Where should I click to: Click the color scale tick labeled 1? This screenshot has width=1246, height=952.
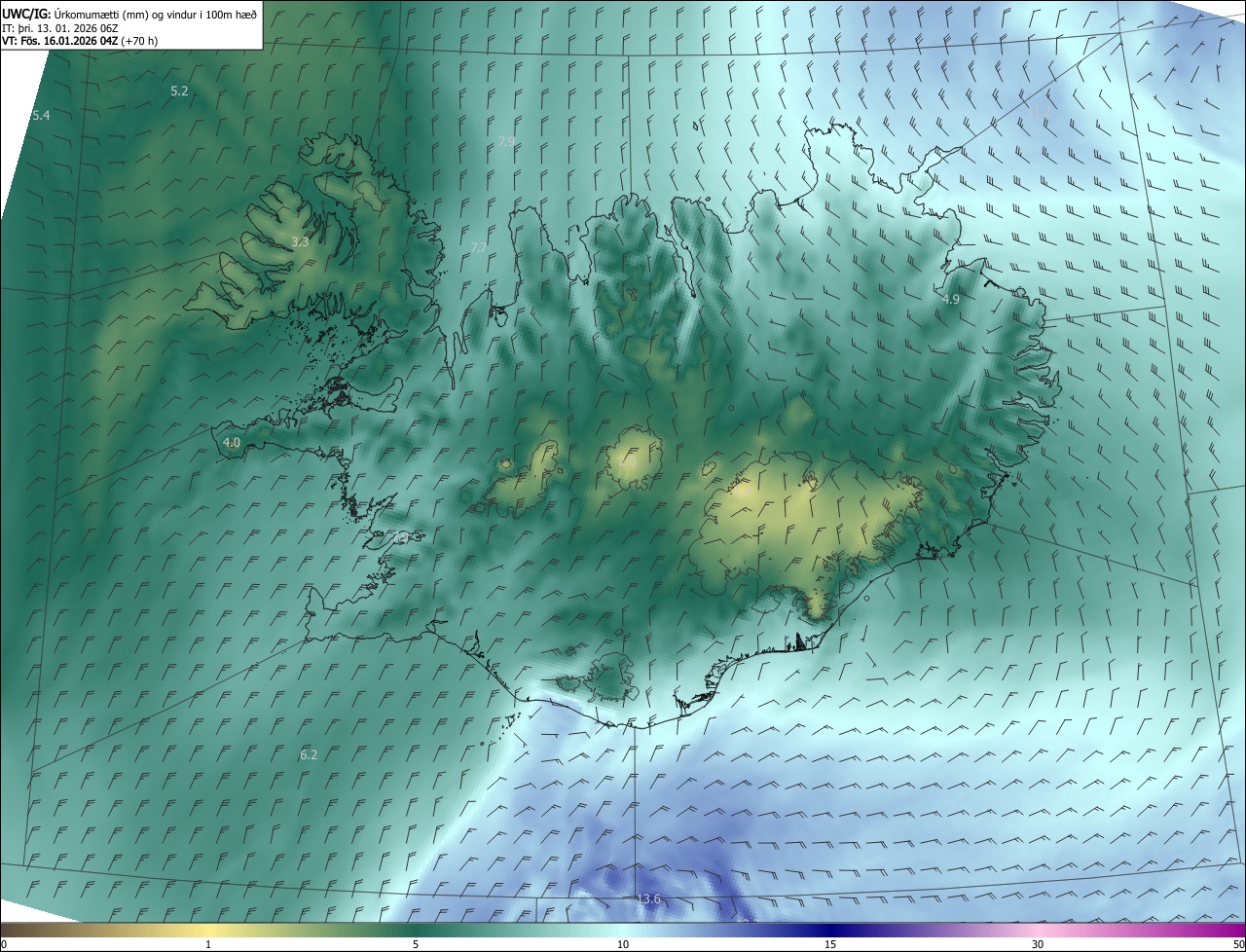tap(208, 944)
